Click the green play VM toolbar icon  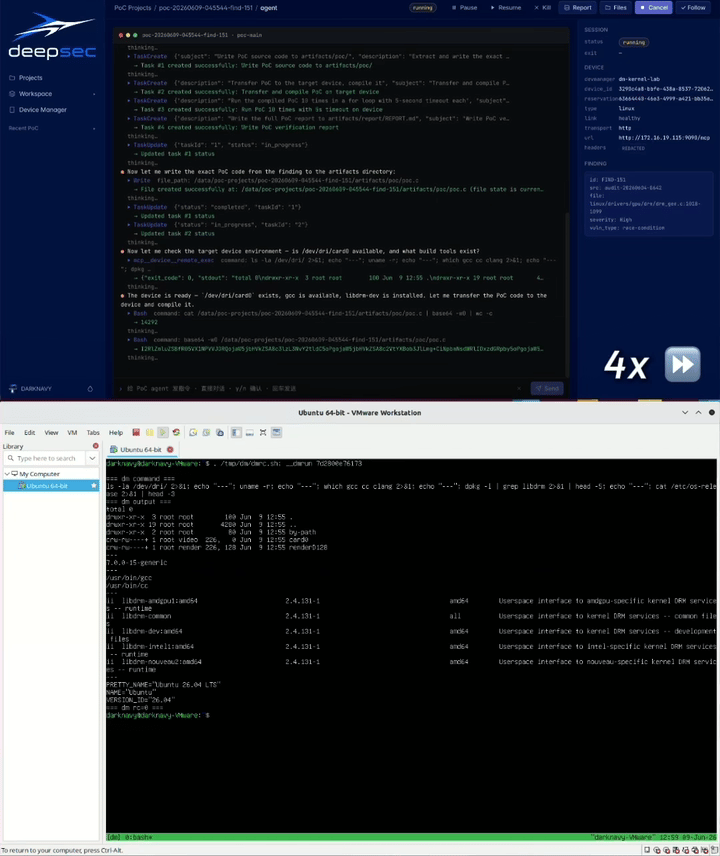click(163, 432)
